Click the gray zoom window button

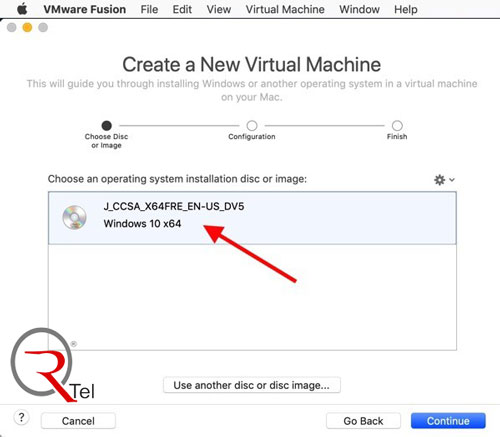[43, 27]
